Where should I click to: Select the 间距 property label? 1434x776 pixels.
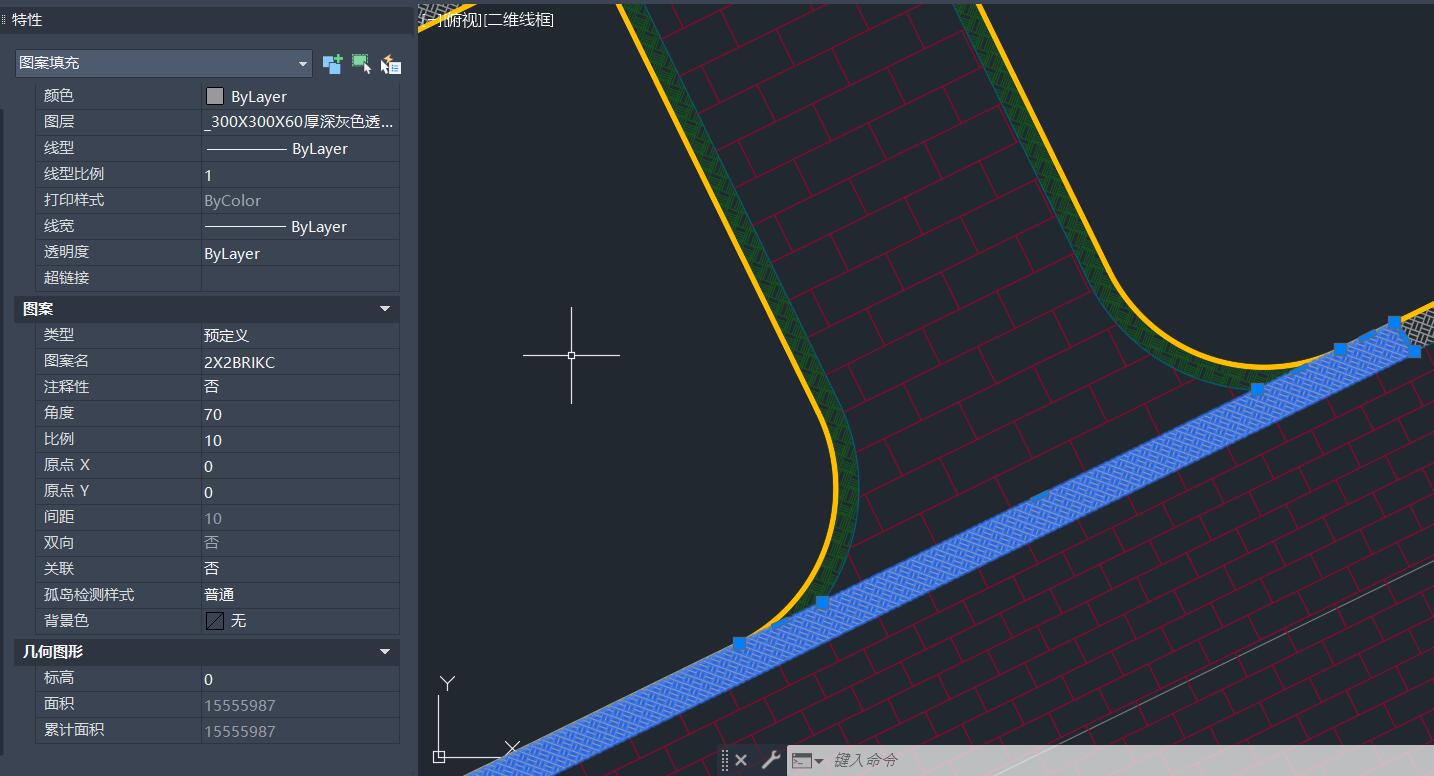click(59, 517)
